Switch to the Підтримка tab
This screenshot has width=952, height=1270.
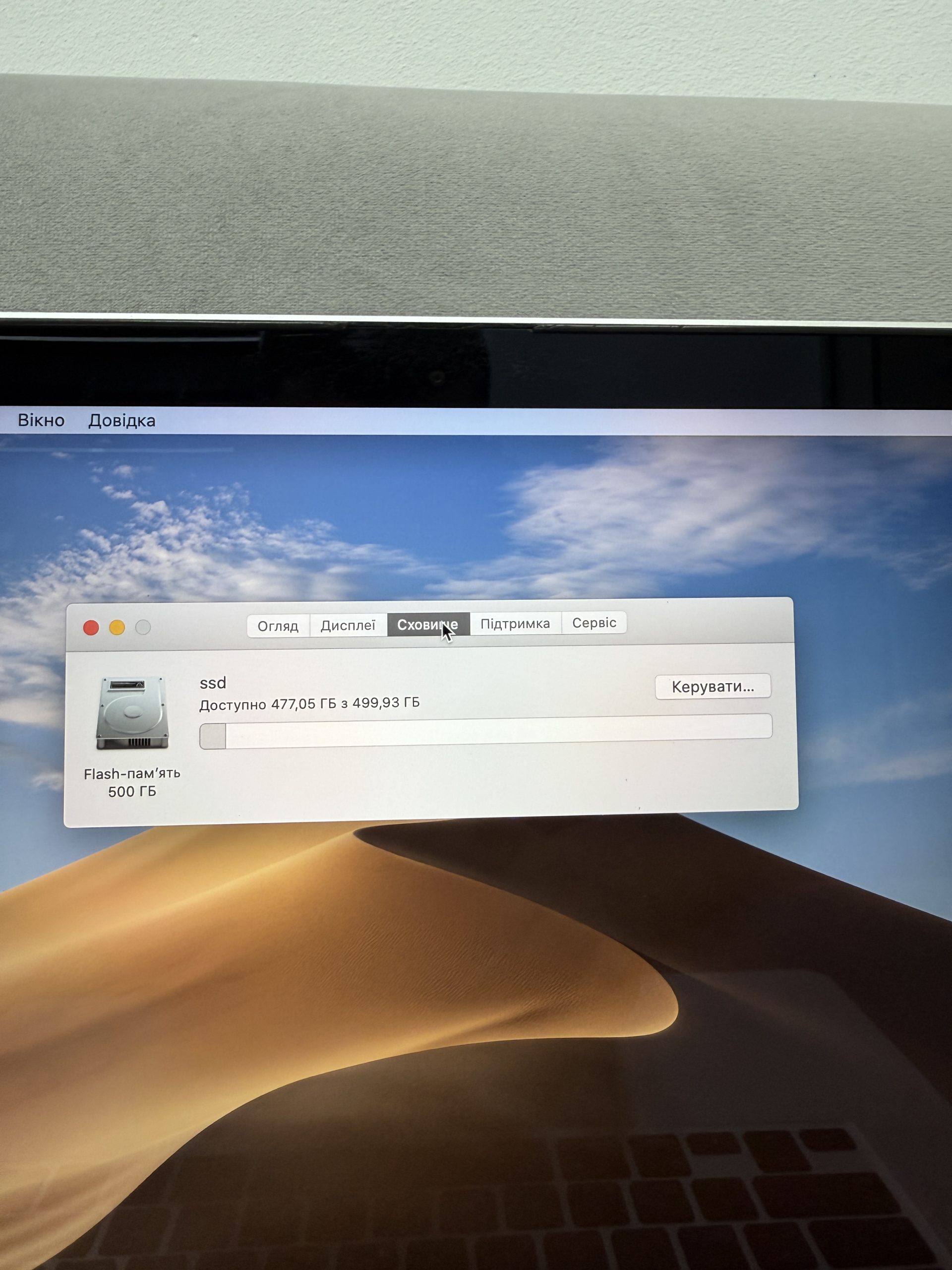[x=515, y=624]
